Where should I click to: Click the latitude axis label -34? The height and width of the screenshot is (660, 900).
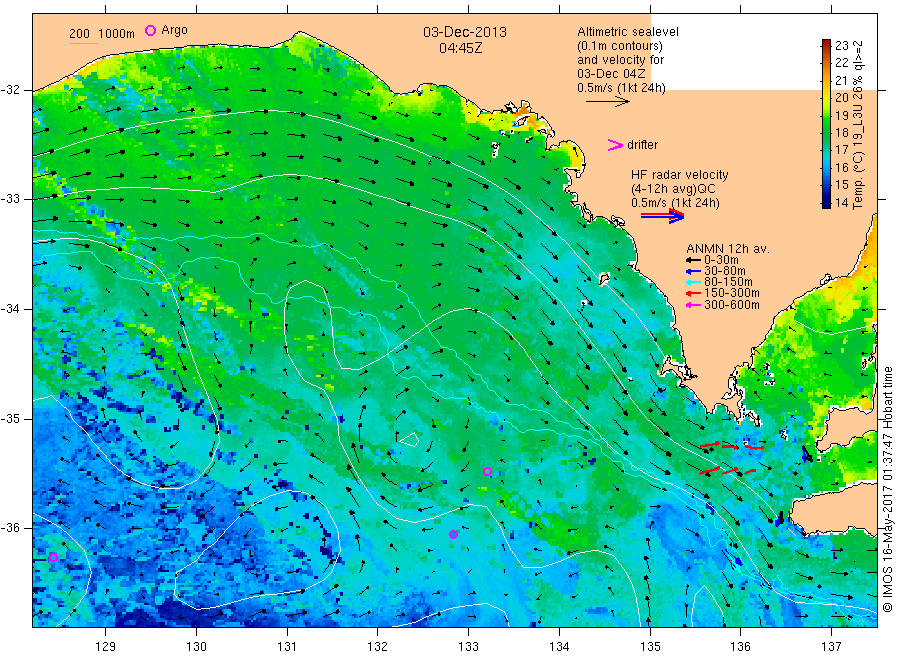(x=10, y=309)
